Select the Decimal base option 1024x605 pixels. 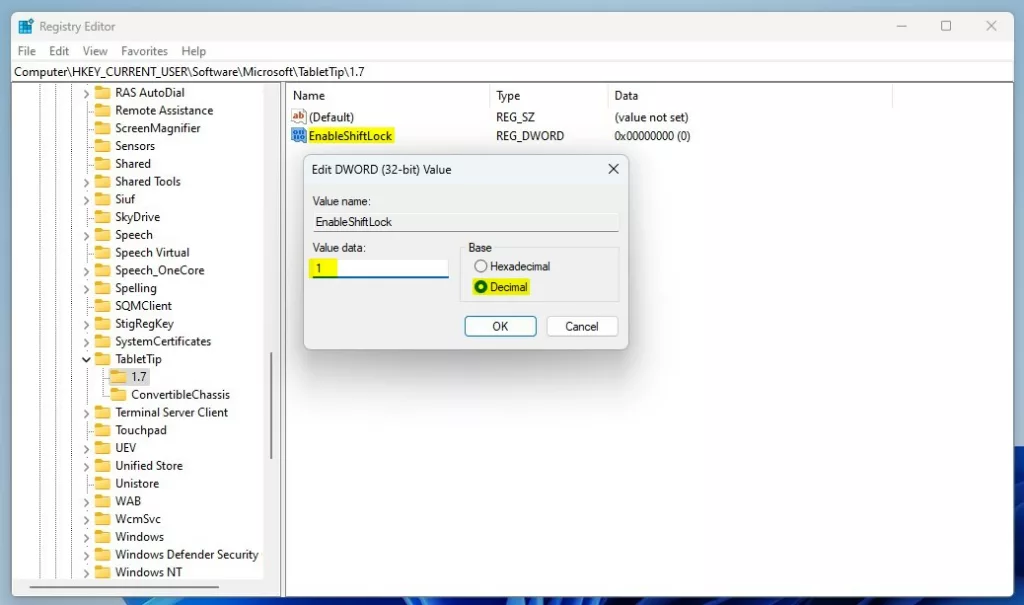tap(500, 287)
